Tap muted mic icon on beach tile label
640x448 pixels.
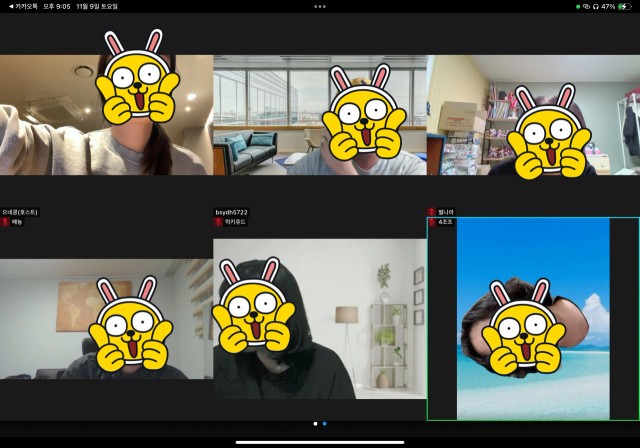pyautogui.click(x=432, y=222)
